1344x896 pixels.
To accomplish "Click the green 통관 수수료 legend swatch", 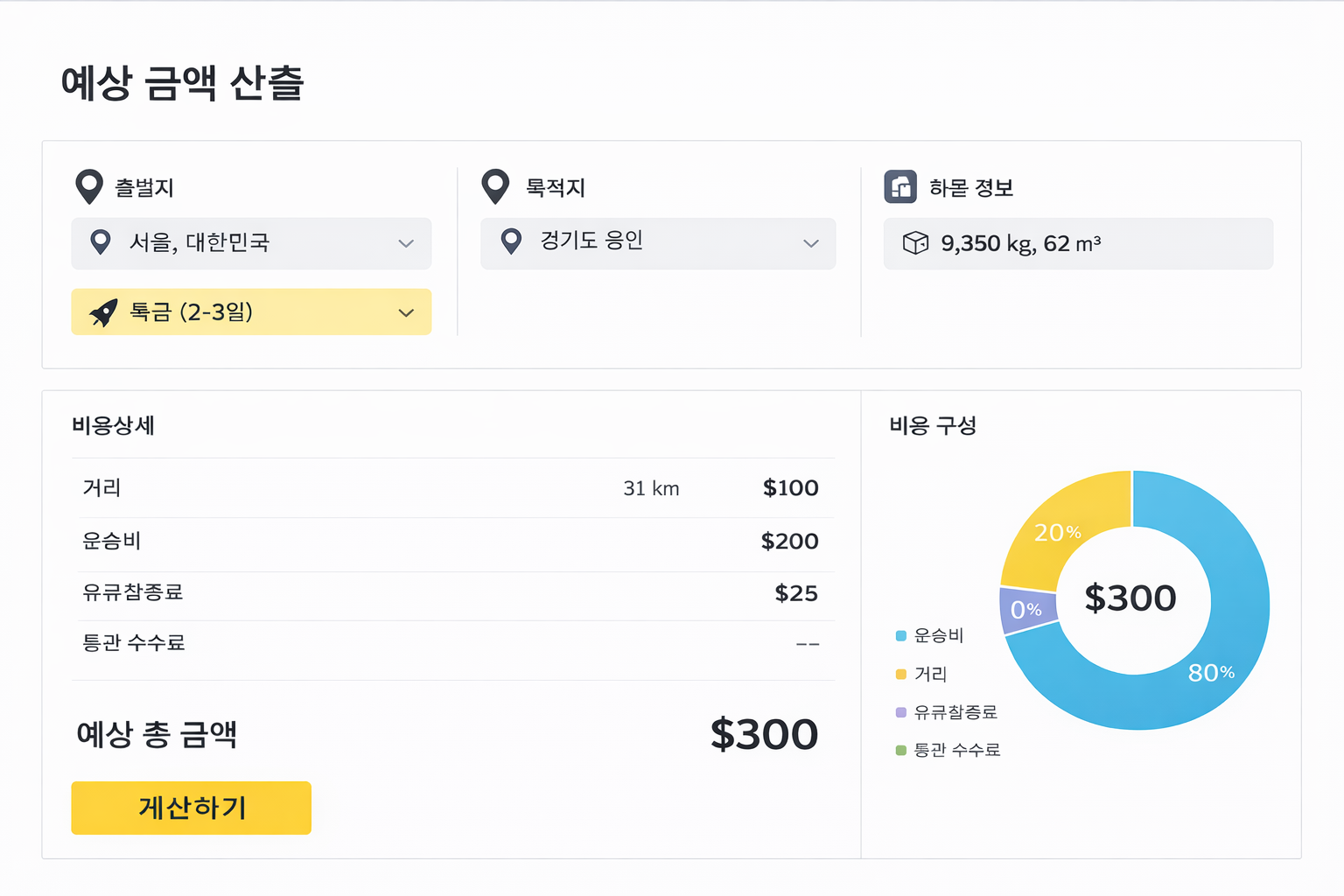I will pyautogui.click(x=901, y=750).
